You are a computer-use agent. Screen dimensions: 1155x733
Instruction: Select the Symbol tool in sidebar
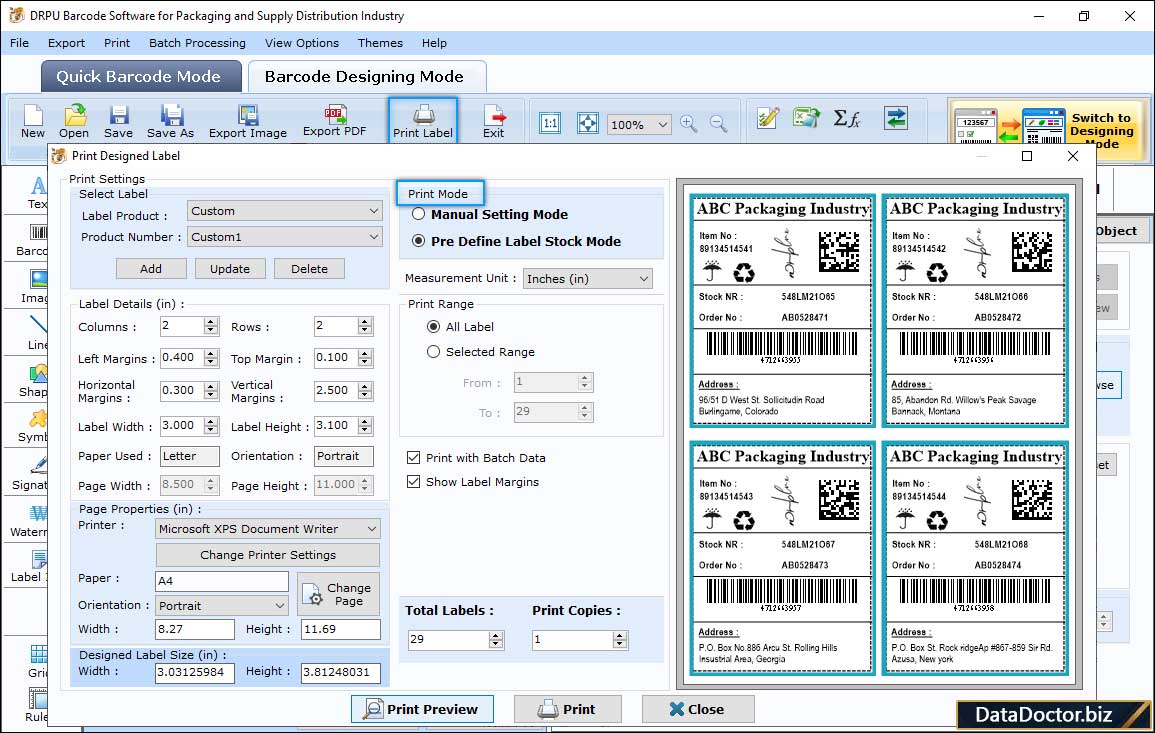[34, 427]
